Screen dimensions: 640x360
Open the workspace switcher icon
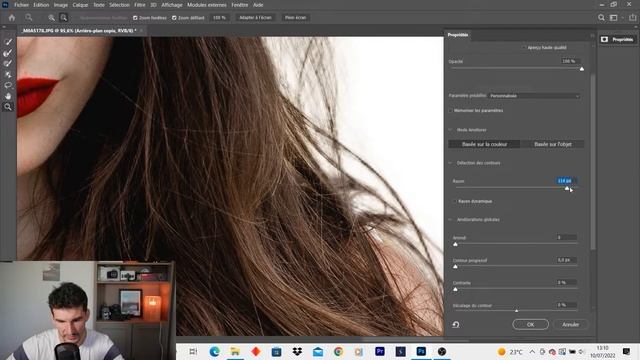click(x=614, y=18)
